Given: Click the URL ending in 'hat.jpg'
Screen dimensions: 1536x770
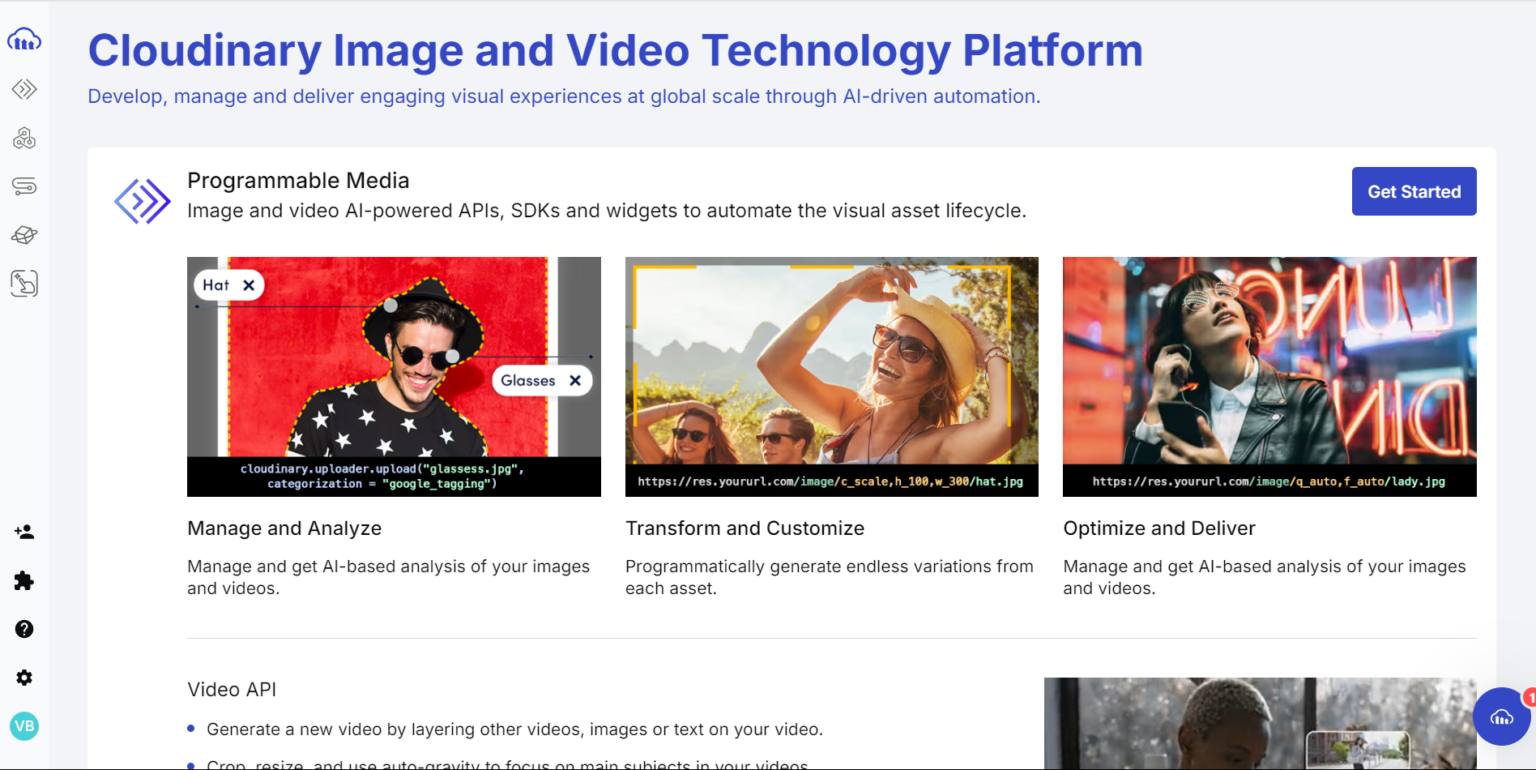Looking at the screenshot, I should point(831,481).
